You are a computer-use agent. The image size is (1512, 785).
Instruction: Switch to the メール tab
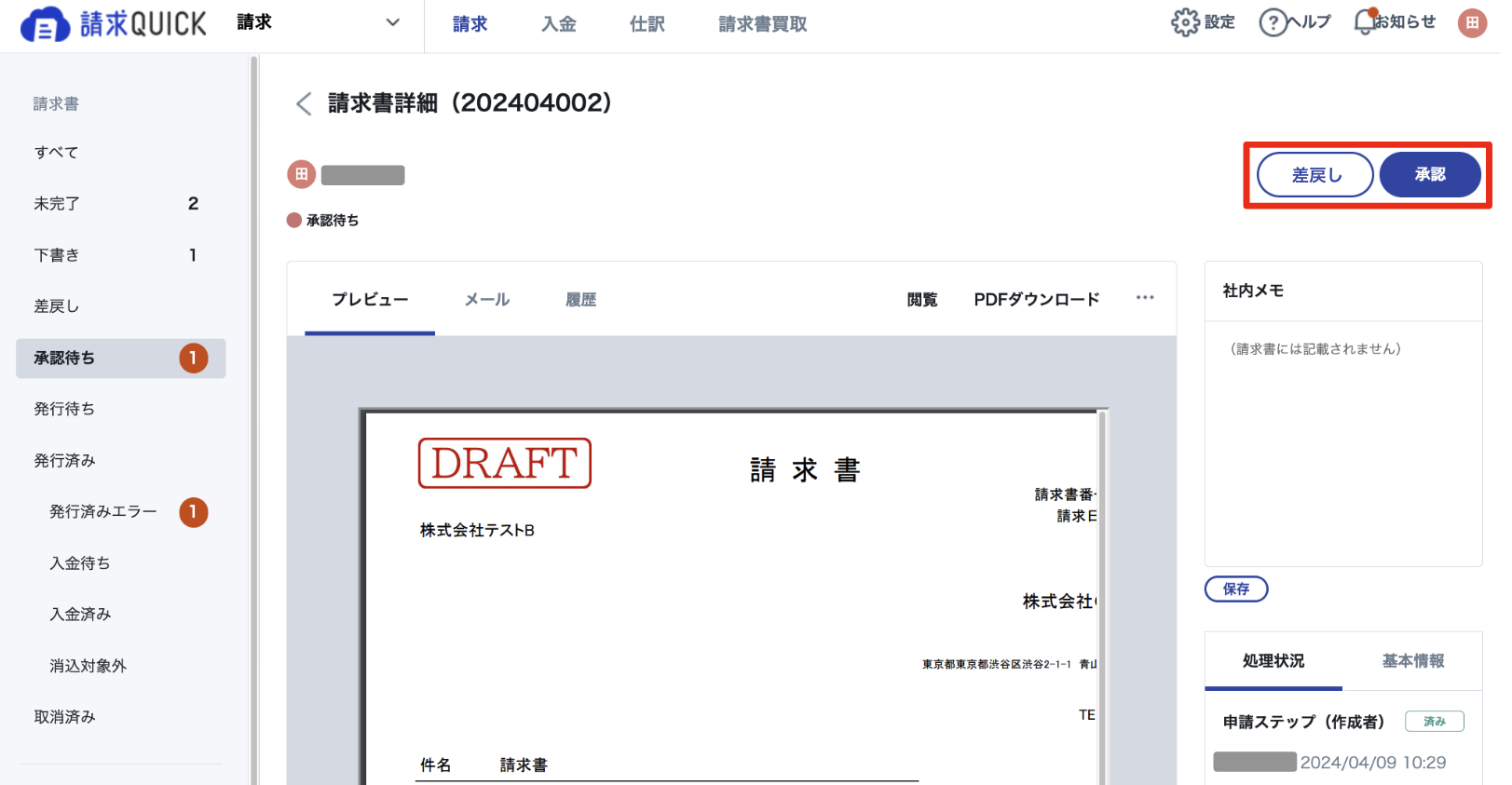(487, 300)
